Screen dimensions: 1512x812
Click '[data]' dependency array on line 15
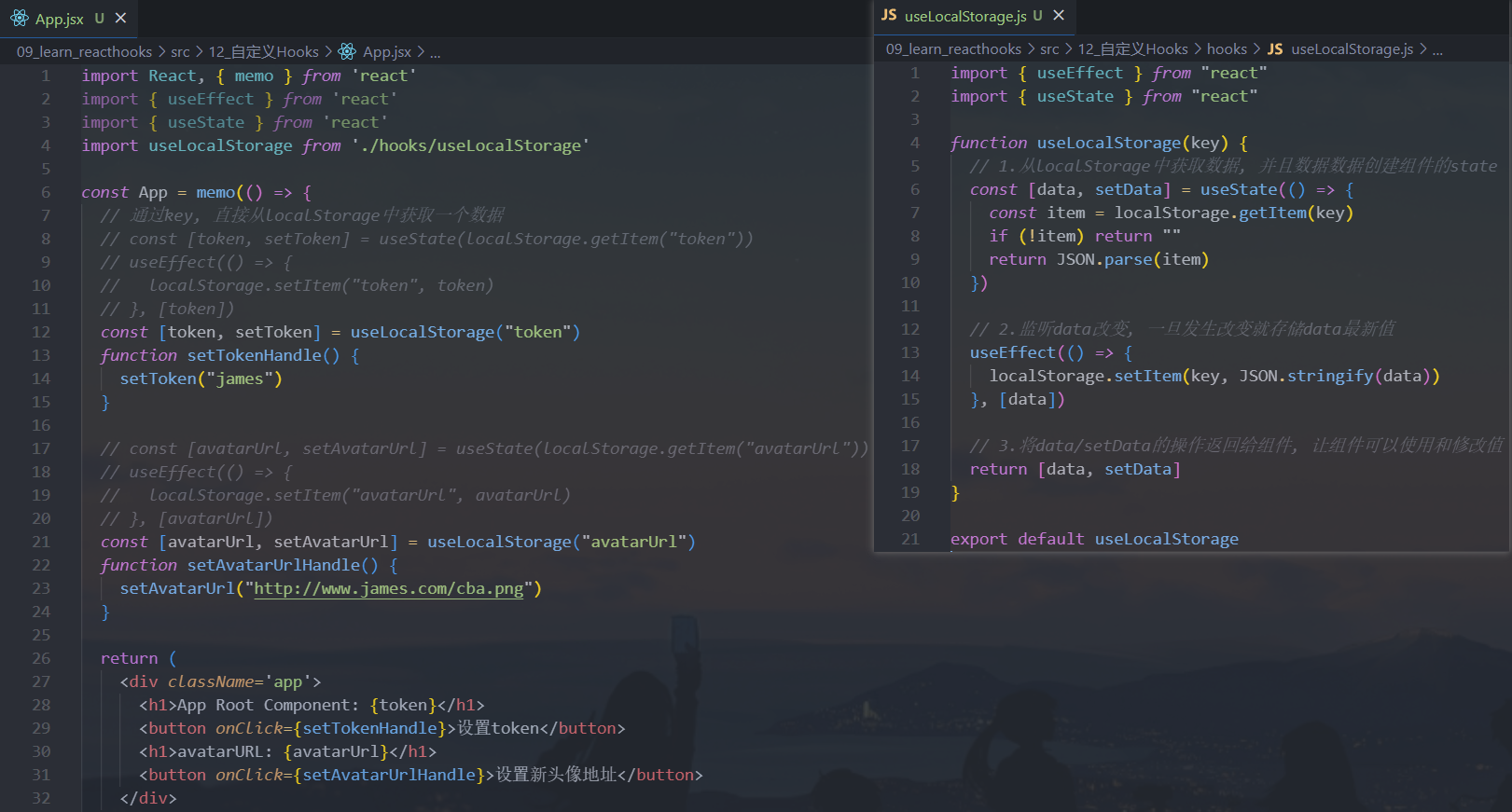tap(1027, 399)
